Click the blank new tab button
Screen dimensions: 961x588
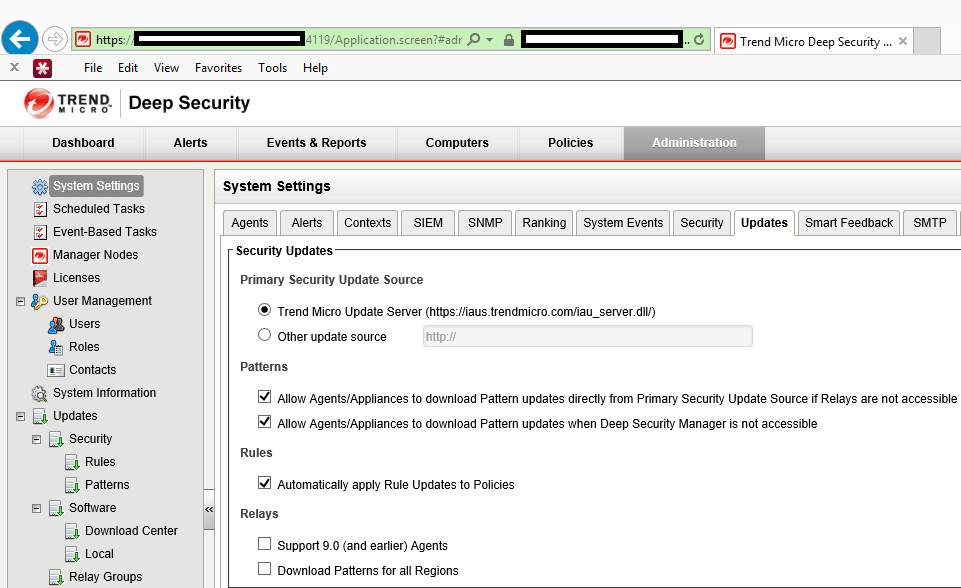[x=927, y=41]
